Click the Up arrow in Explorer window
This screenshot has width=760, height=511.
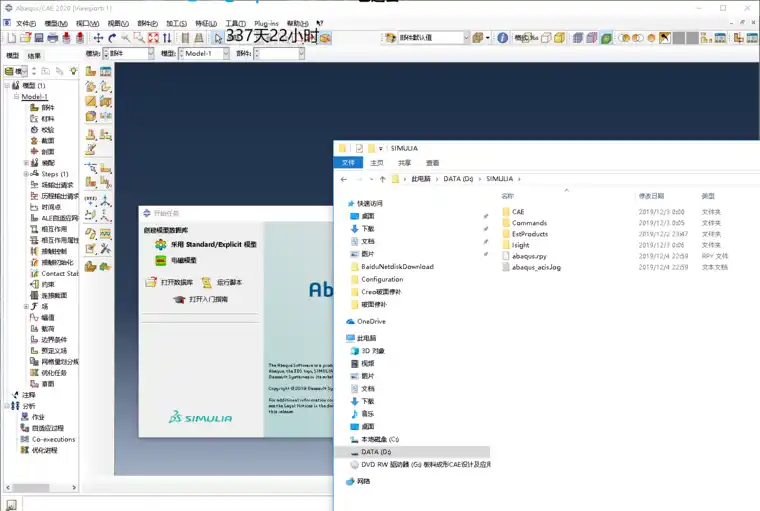tap(382, 179)
